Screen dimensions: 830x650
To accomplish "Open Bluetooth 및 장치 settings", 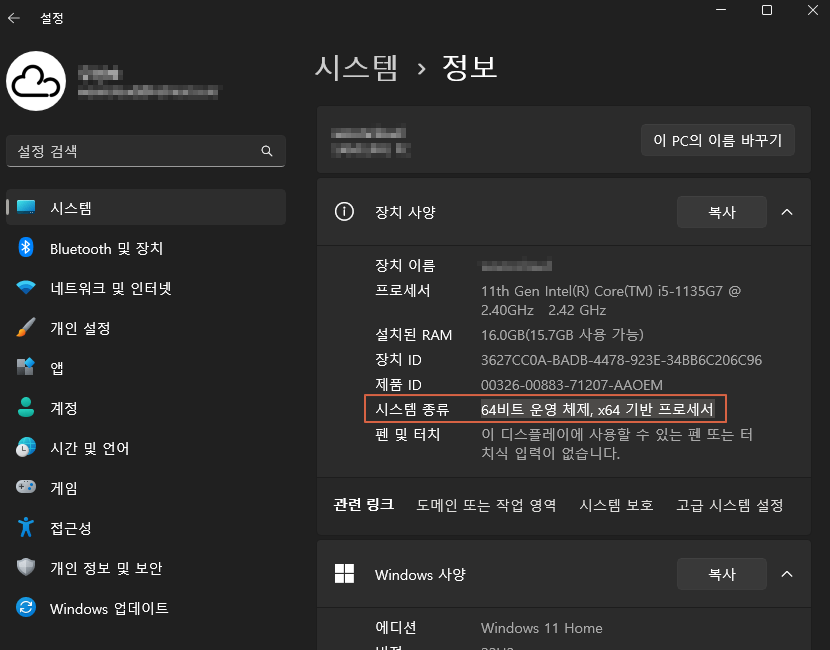I will click(146, 248).
